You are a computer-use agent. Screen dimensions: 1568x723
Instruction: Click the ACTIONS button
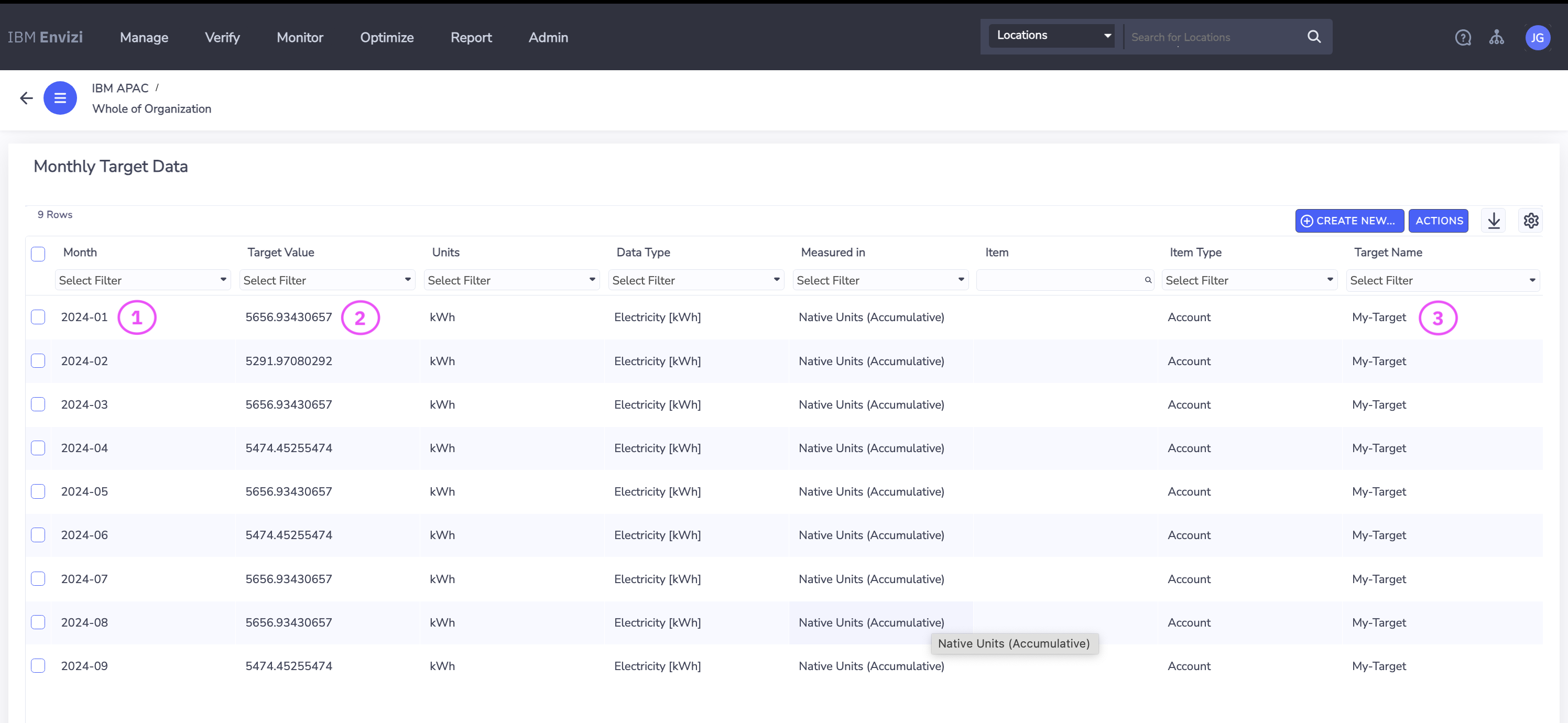click(1439, 221)
